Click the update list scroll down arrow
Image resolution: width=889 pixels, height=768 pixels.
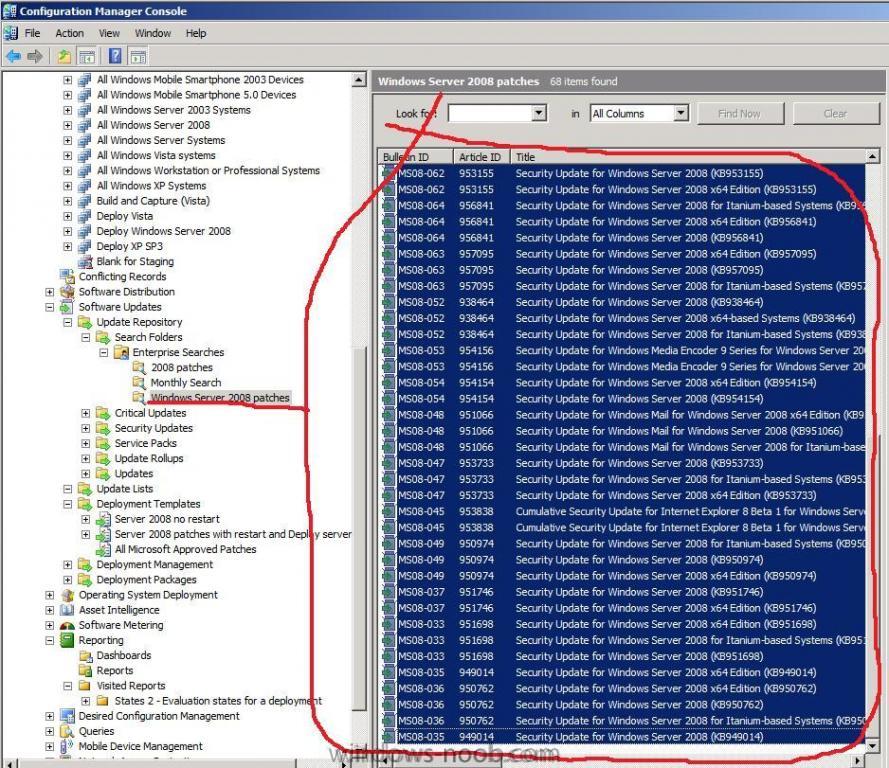[x=873, y=745]
